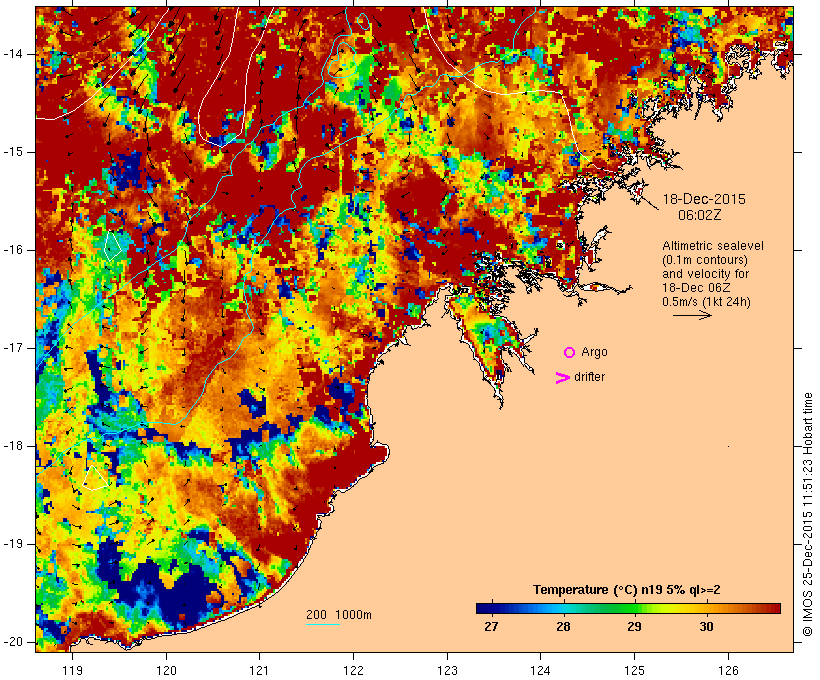
Task: Click the cyan 200m depth contour legend line
Action: coord(323,624)
